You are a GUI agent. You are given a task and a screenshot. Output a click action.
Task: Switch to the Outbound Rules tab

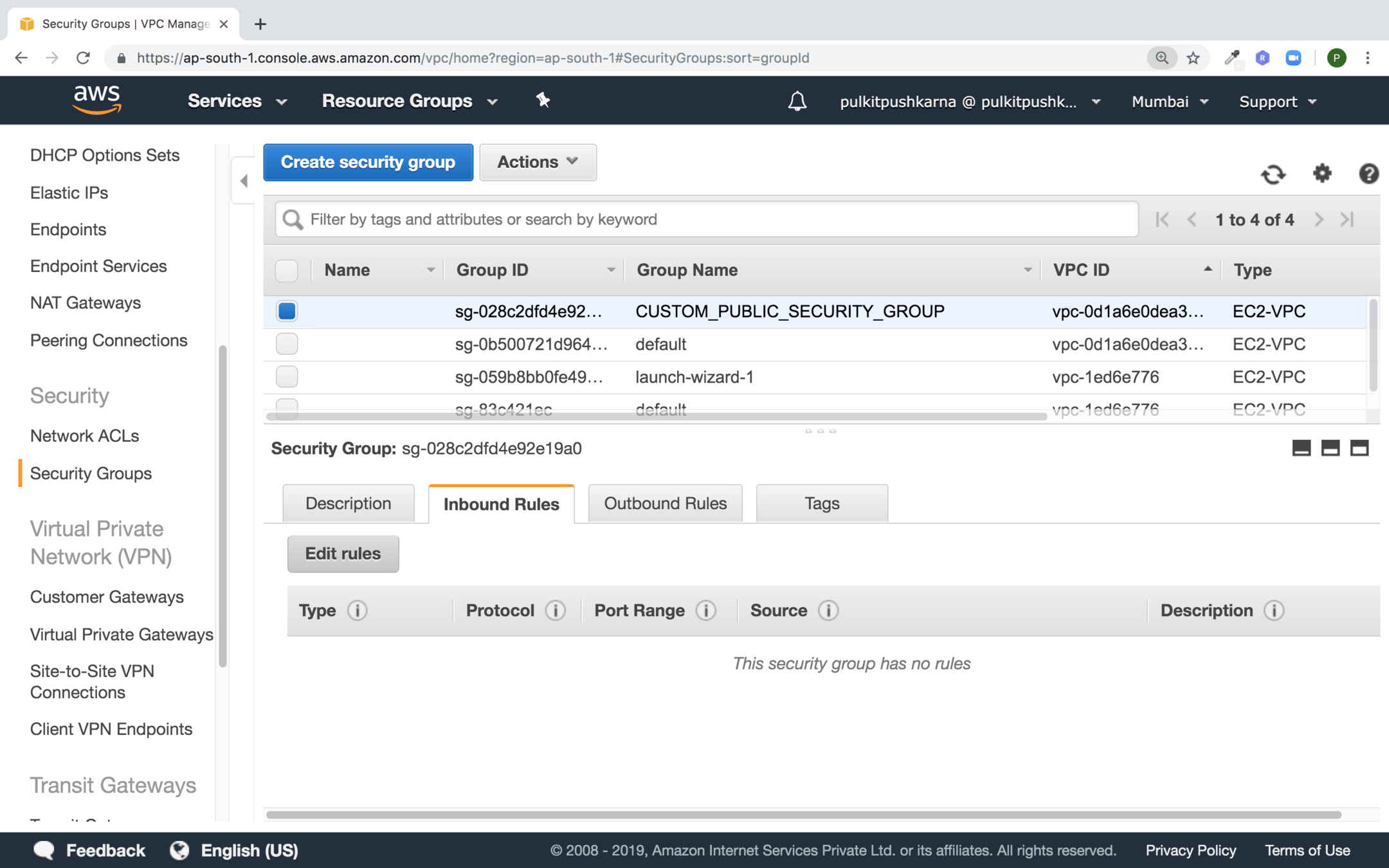click(665, 503)
